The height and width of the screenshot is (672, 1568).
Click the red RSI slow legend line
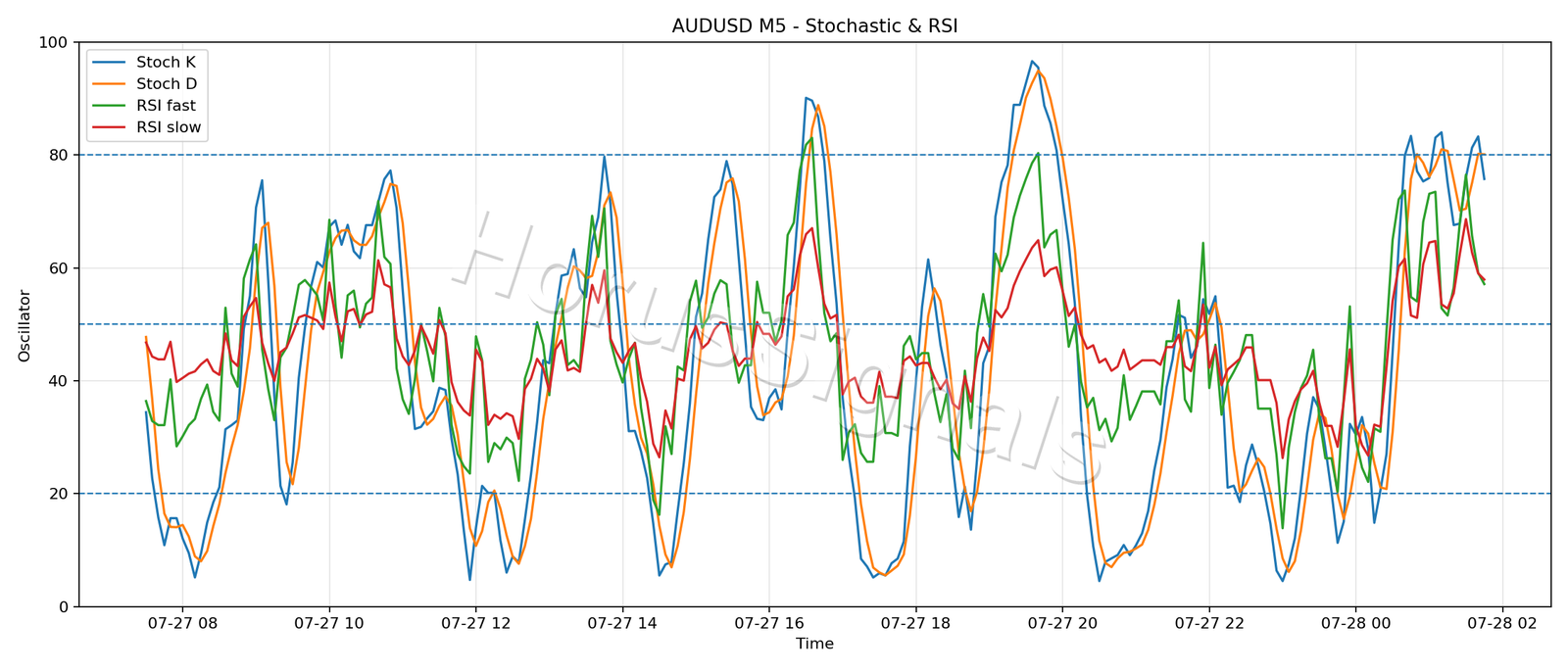coord(109,127)
